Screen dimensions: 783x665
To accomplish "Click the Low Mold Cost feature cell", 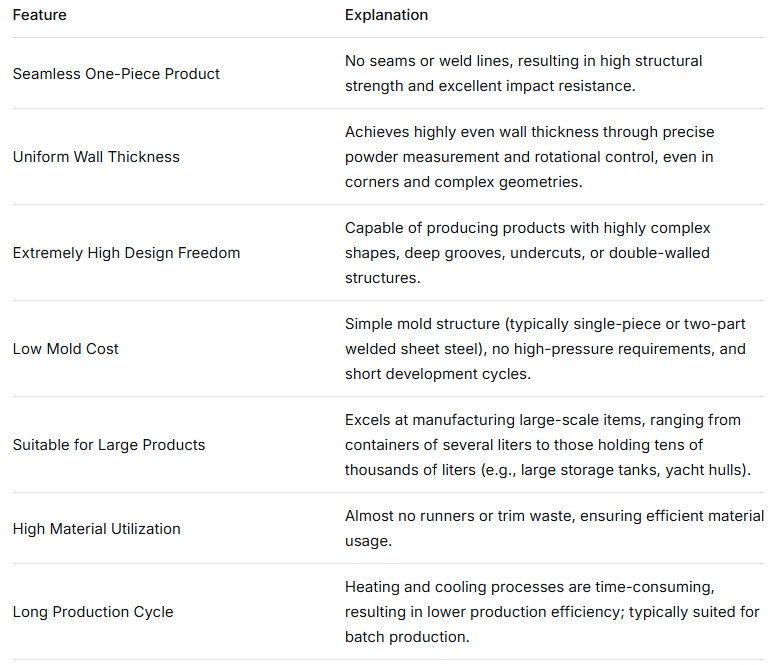I will 65,349.
